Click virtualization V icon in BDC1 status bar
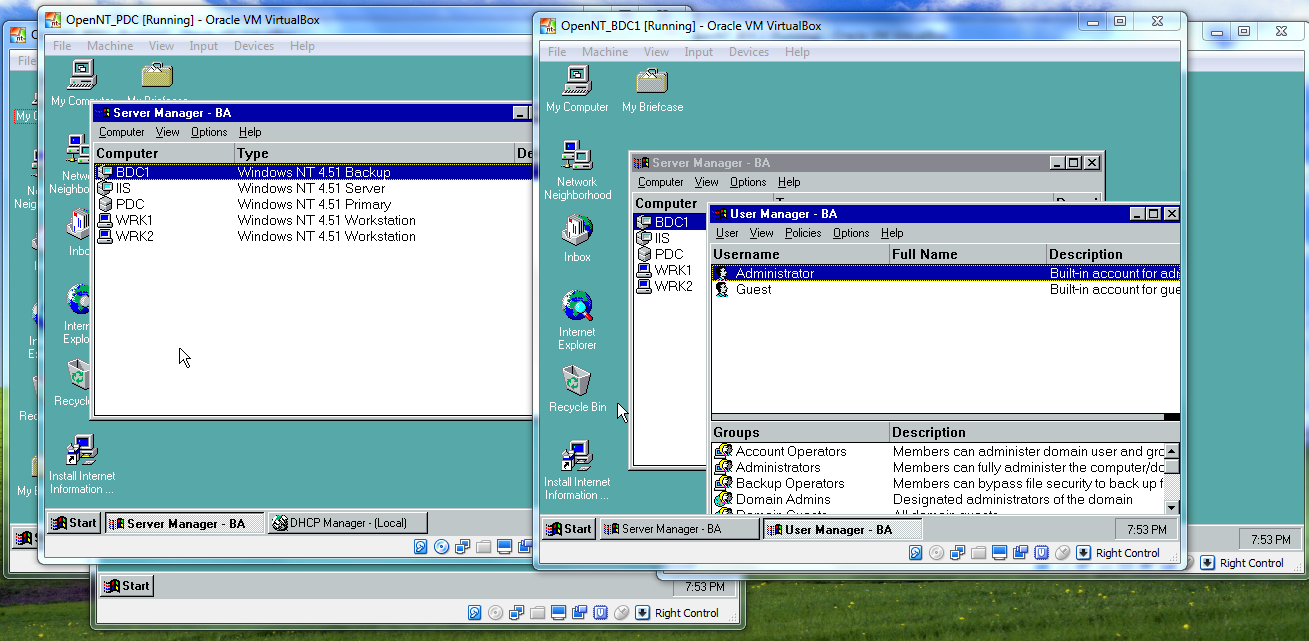Screen dimensions: 1309x641 pos(1041,553)
